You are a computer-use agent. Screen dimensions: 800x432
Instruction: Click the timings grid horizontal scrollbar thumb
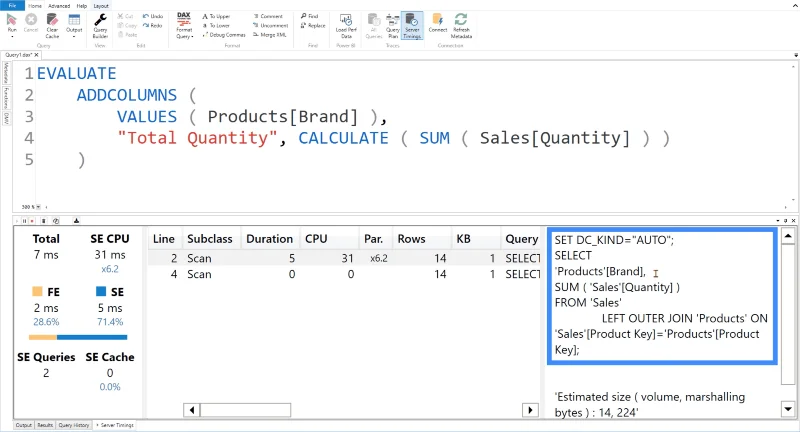(245, 410)
